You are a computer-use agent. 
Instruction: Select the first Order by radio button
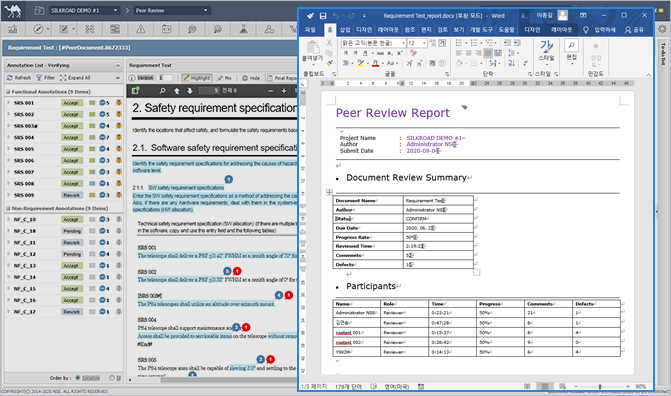click(x=77, y=378)
